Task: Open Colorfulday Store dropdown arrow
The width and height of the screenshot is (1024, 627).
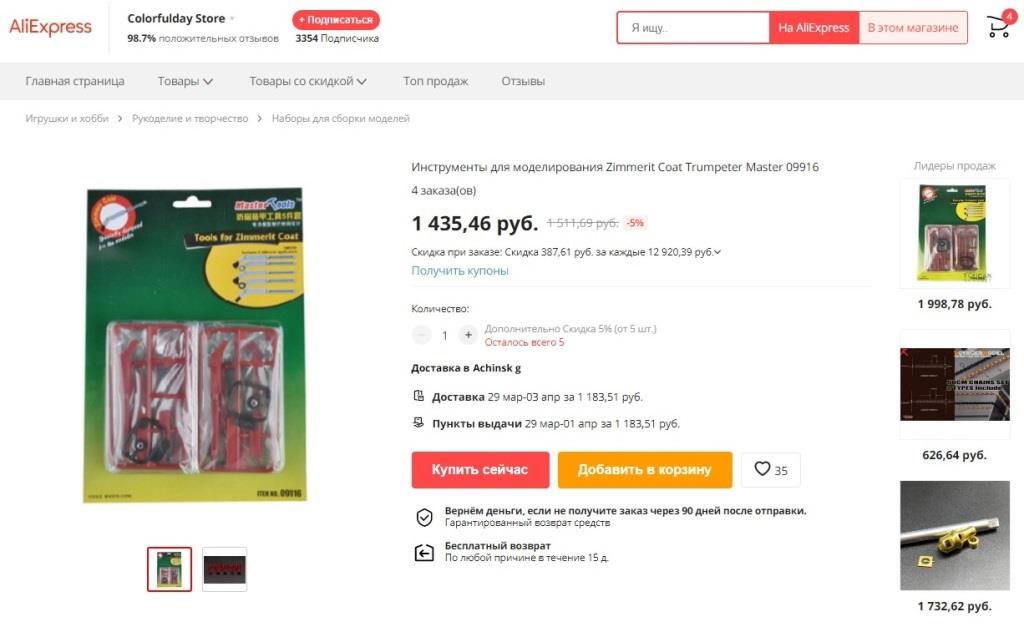Action: click(x=232, y=19)
